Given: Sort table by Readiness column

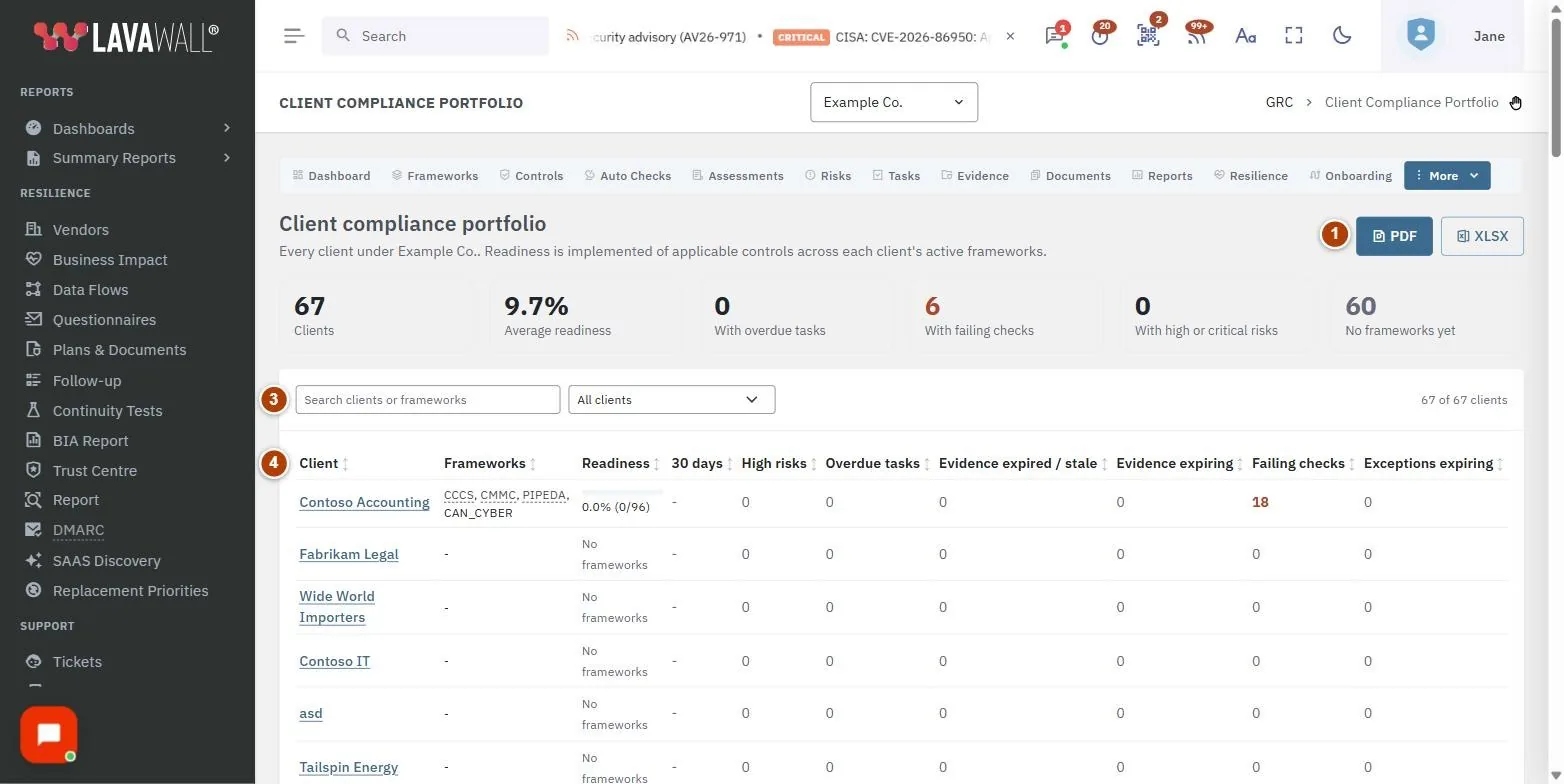Looking at the screenshot, I should (621, 463).
